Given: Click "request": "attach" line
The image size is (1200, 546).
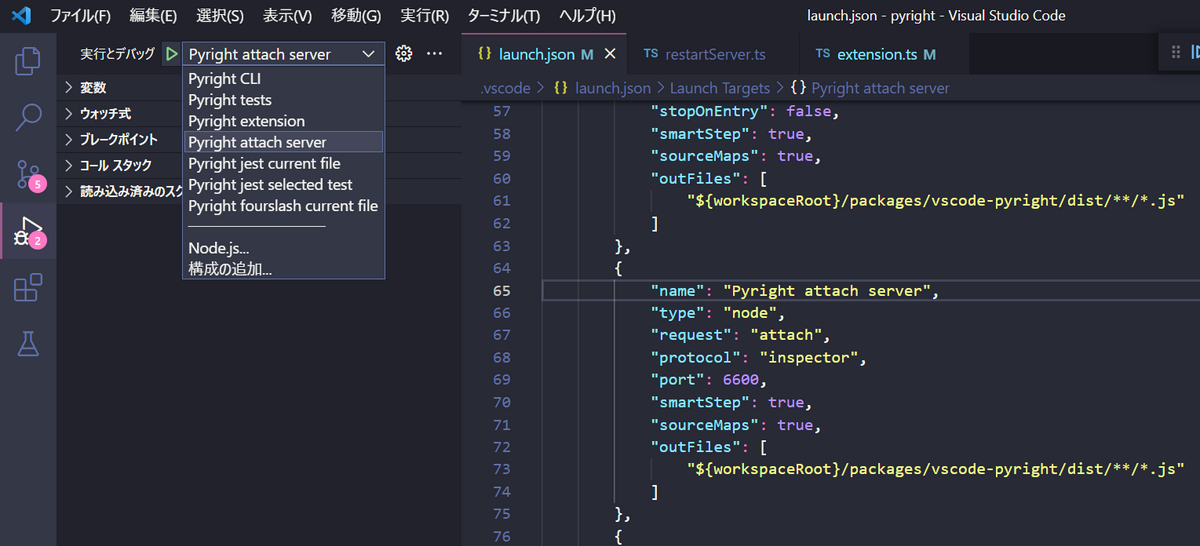Looking at the screenshot, I should coord(740,335).
